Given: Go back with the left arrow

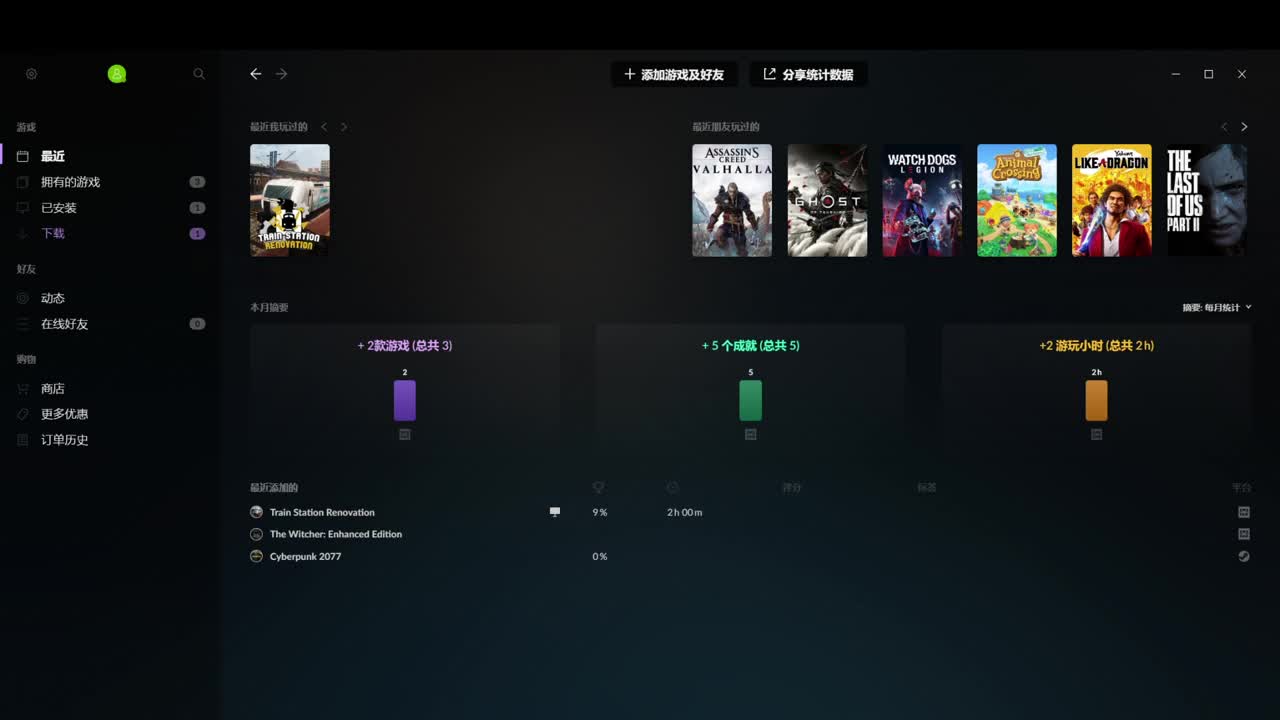Looking at the screenshot, I should [256, 74].
